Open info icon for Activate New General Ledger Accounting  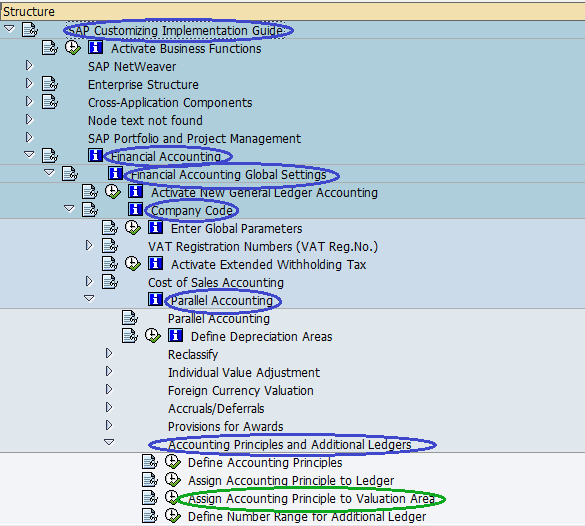click(x=135, y=192)
